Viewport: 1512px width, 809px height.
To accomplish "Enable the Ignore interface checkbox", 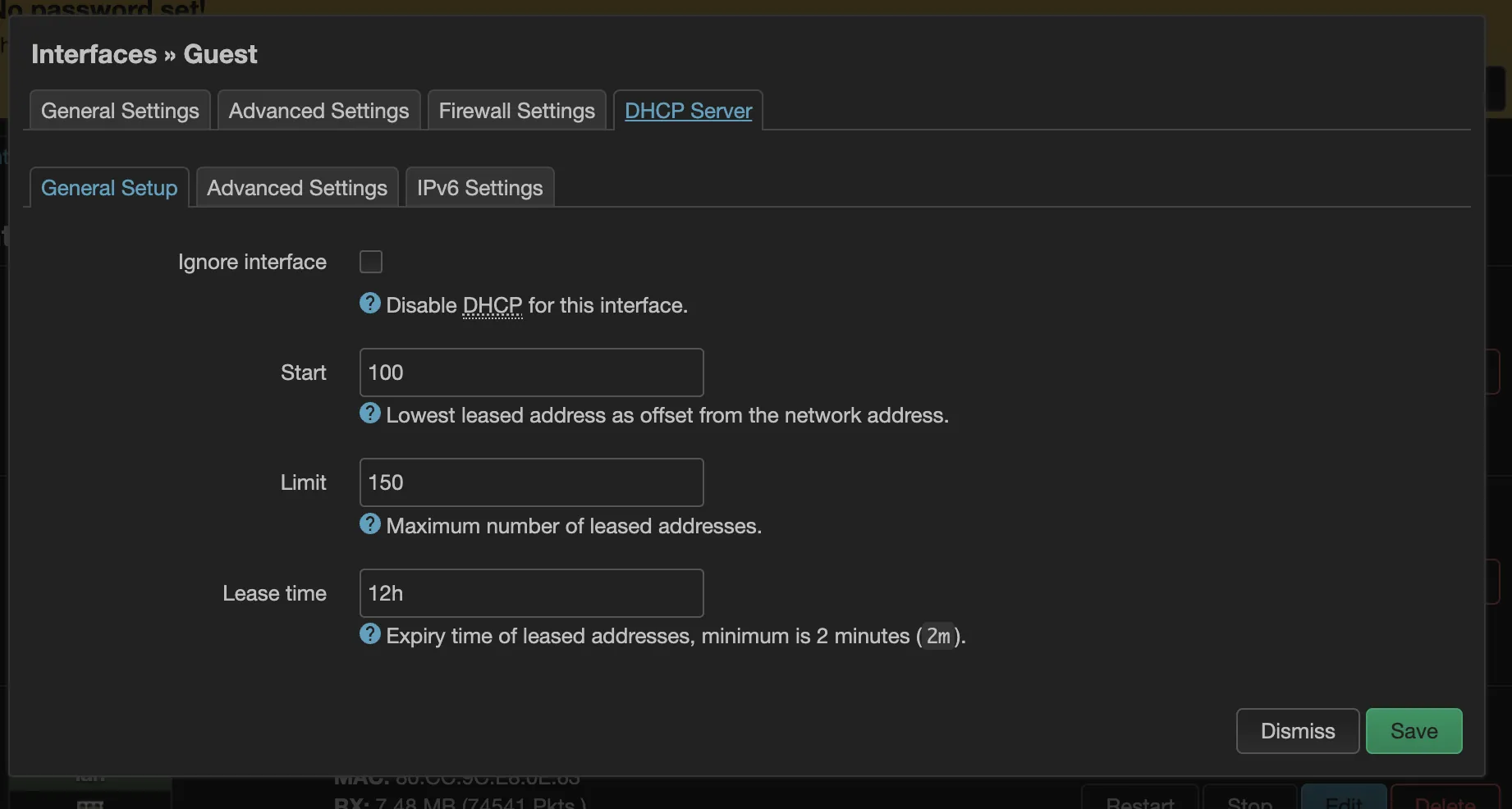I will (x=370, y=261).
